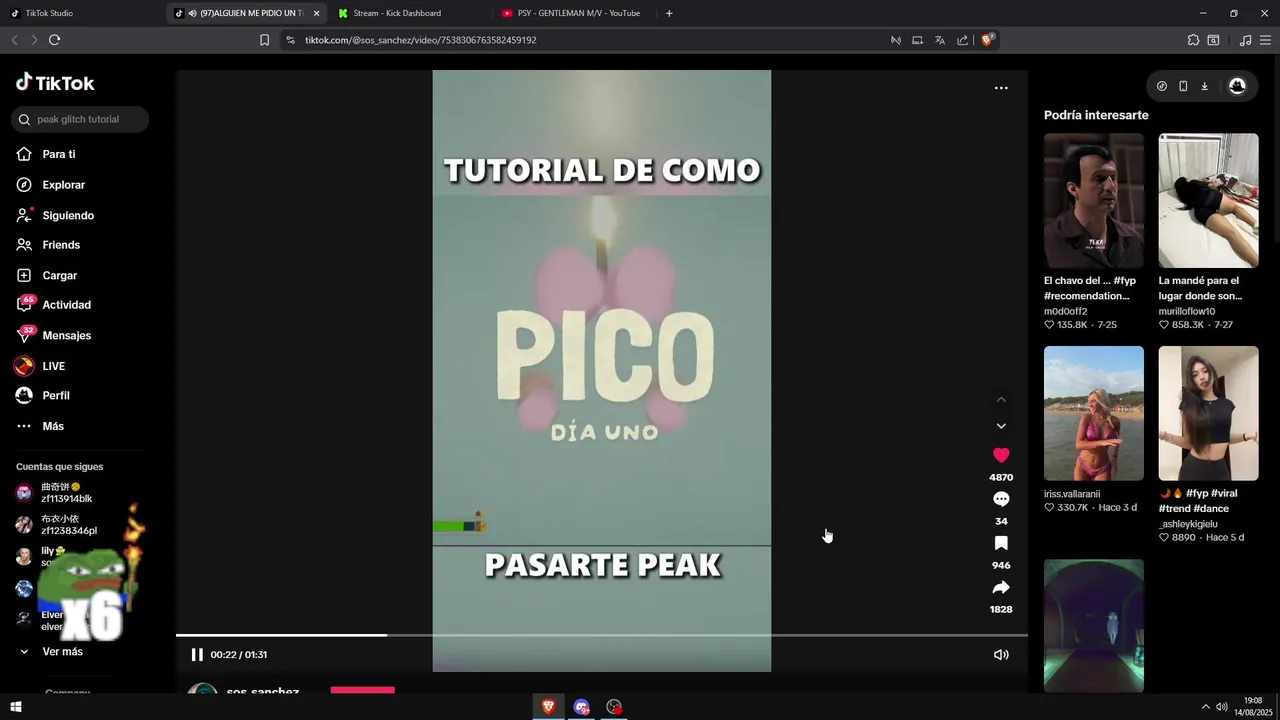This screenshot has height=720, width=1280.
Task: Go to Explorar
Action: [x=63, y=185]
